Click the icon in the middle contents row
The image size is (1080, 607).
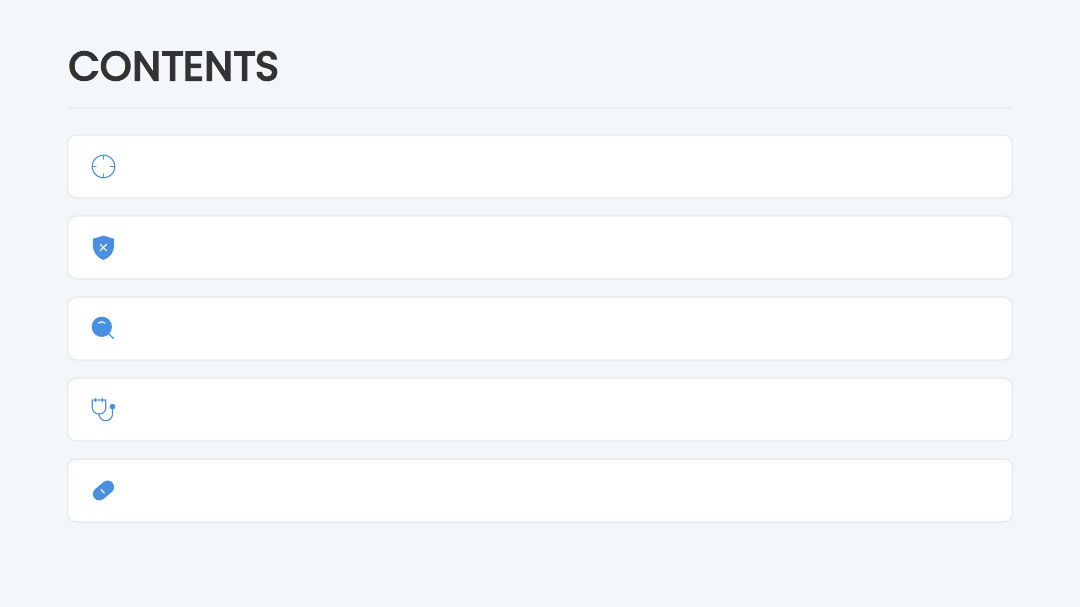tap(103, 328)
